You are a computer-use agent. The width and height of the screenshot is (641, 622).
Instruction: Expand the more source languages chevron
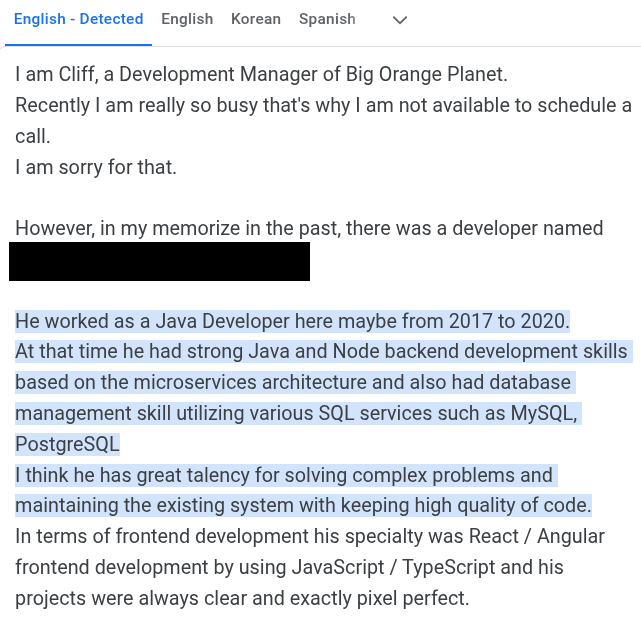coord(400,20)
